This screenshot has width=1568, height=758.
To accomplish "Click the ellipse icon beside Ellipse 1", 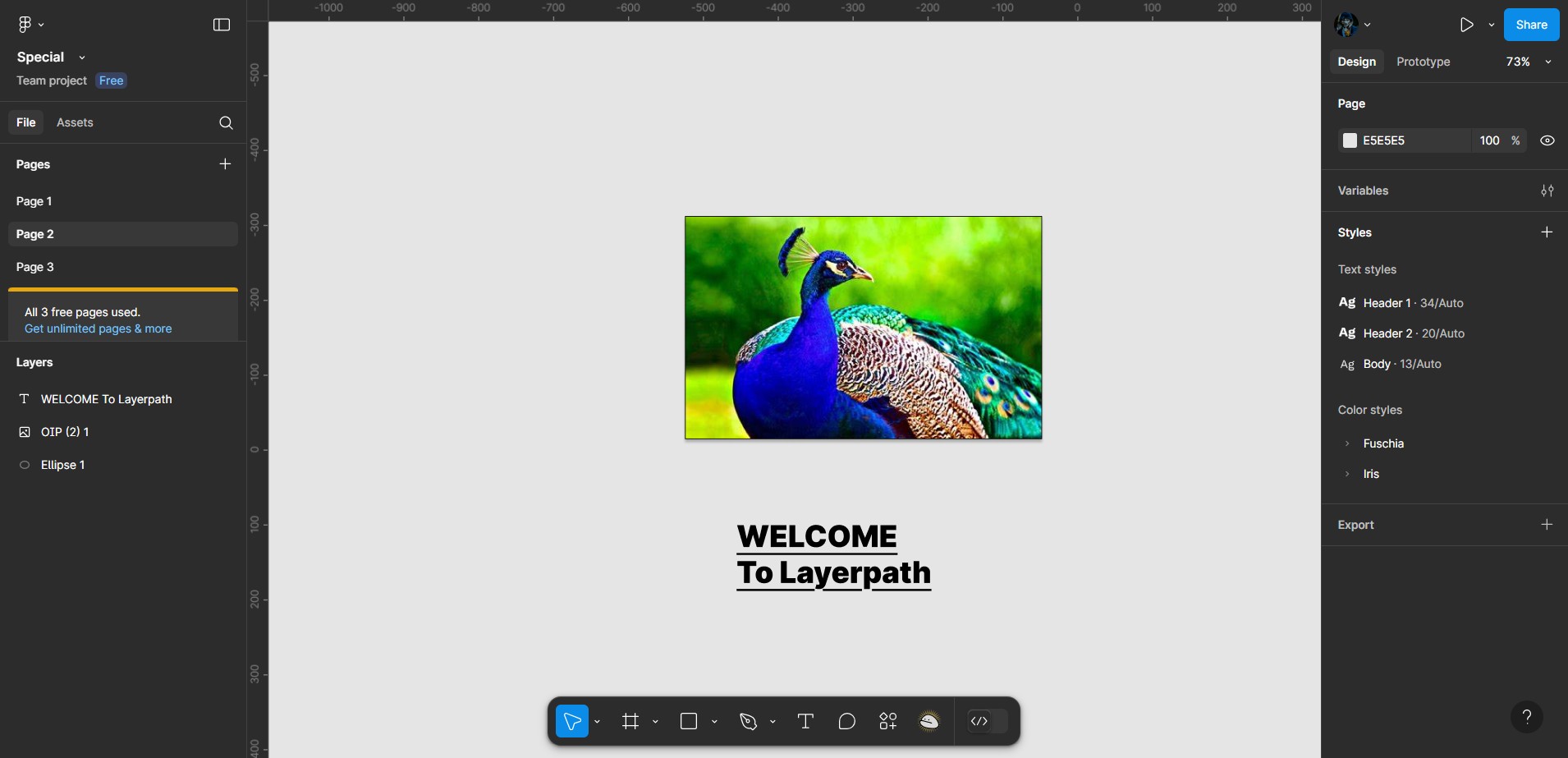I will (x=25, y=465).
